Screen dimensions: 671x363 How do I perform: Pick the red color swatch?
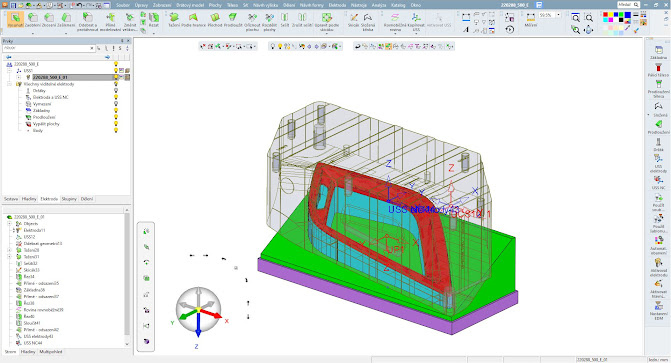click(606, 15)
